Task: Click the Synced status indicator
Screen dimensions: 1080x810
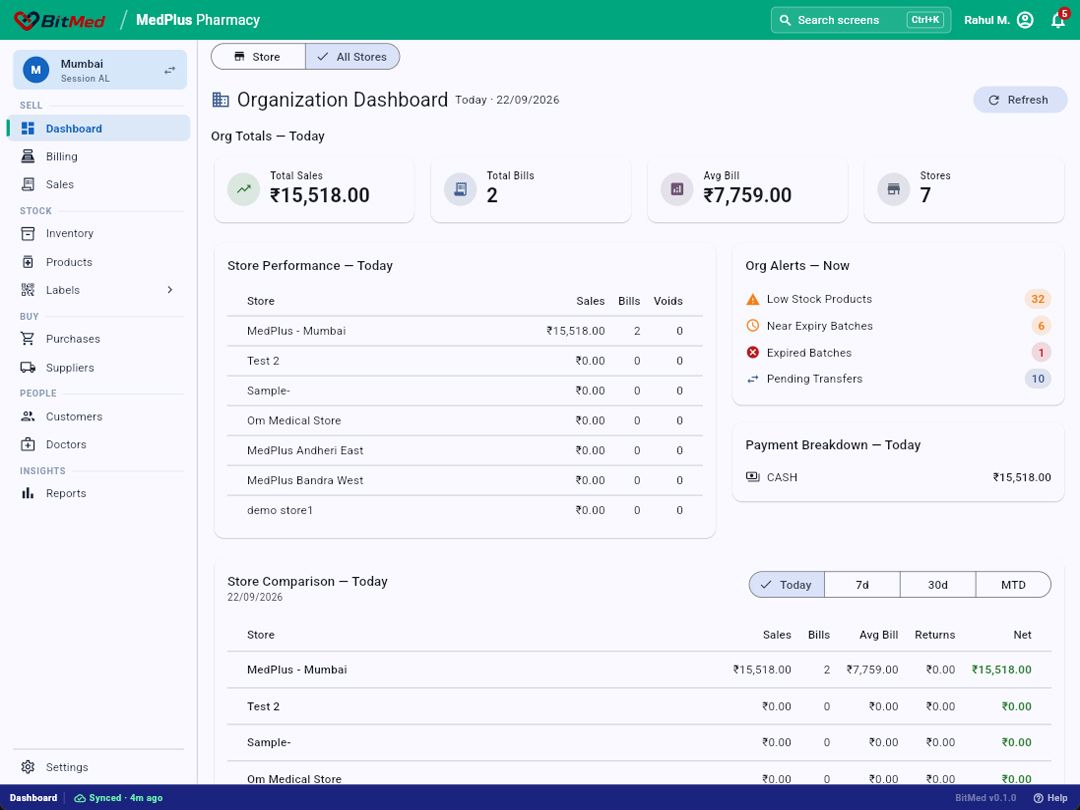Action: [118, 798]
